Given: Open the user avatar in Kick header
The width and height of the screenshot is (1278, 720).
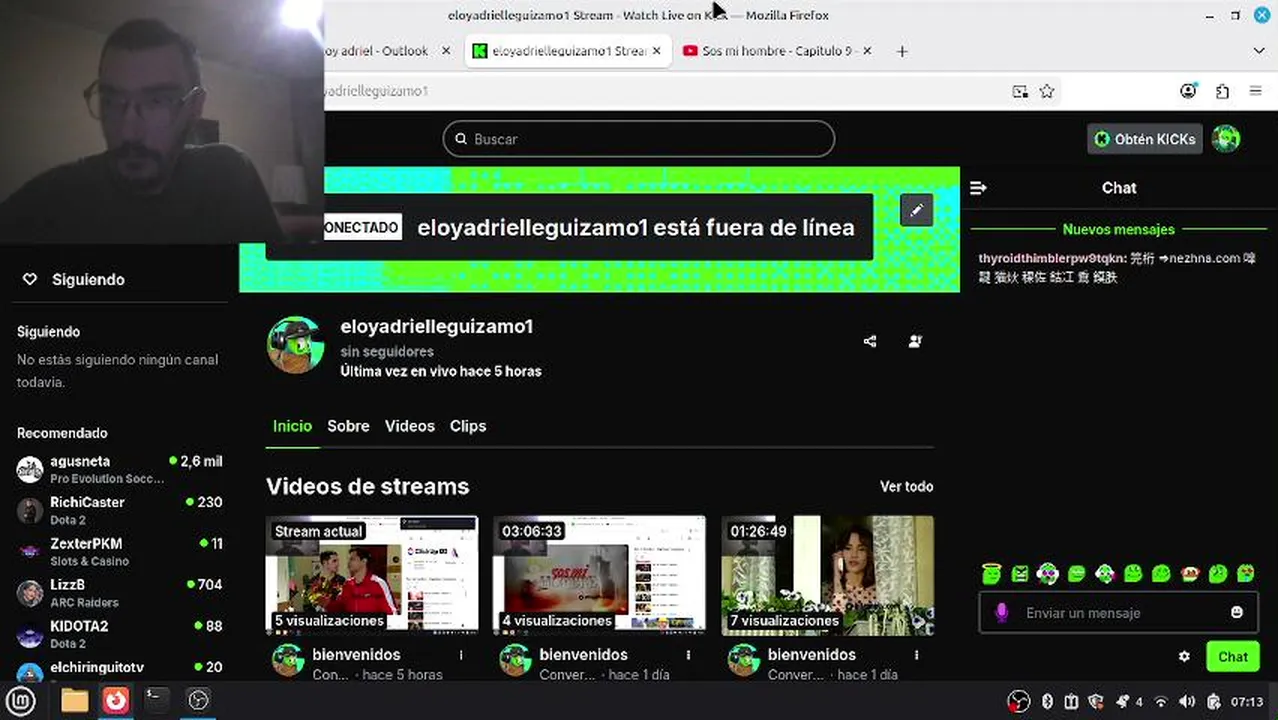Looking at the screenshot, I should coord(1226,139).
